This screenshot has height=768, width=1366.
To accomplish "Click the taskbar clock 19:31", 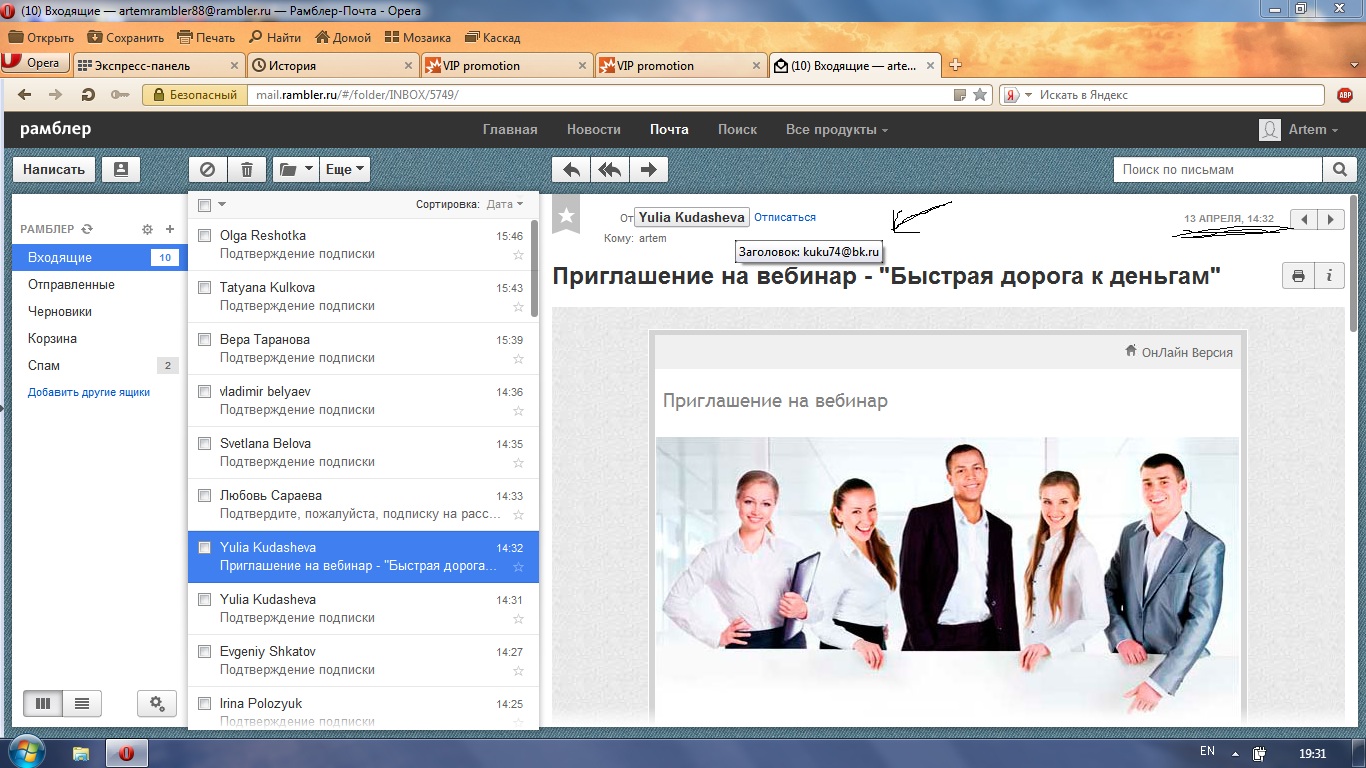I will 1312,752.
